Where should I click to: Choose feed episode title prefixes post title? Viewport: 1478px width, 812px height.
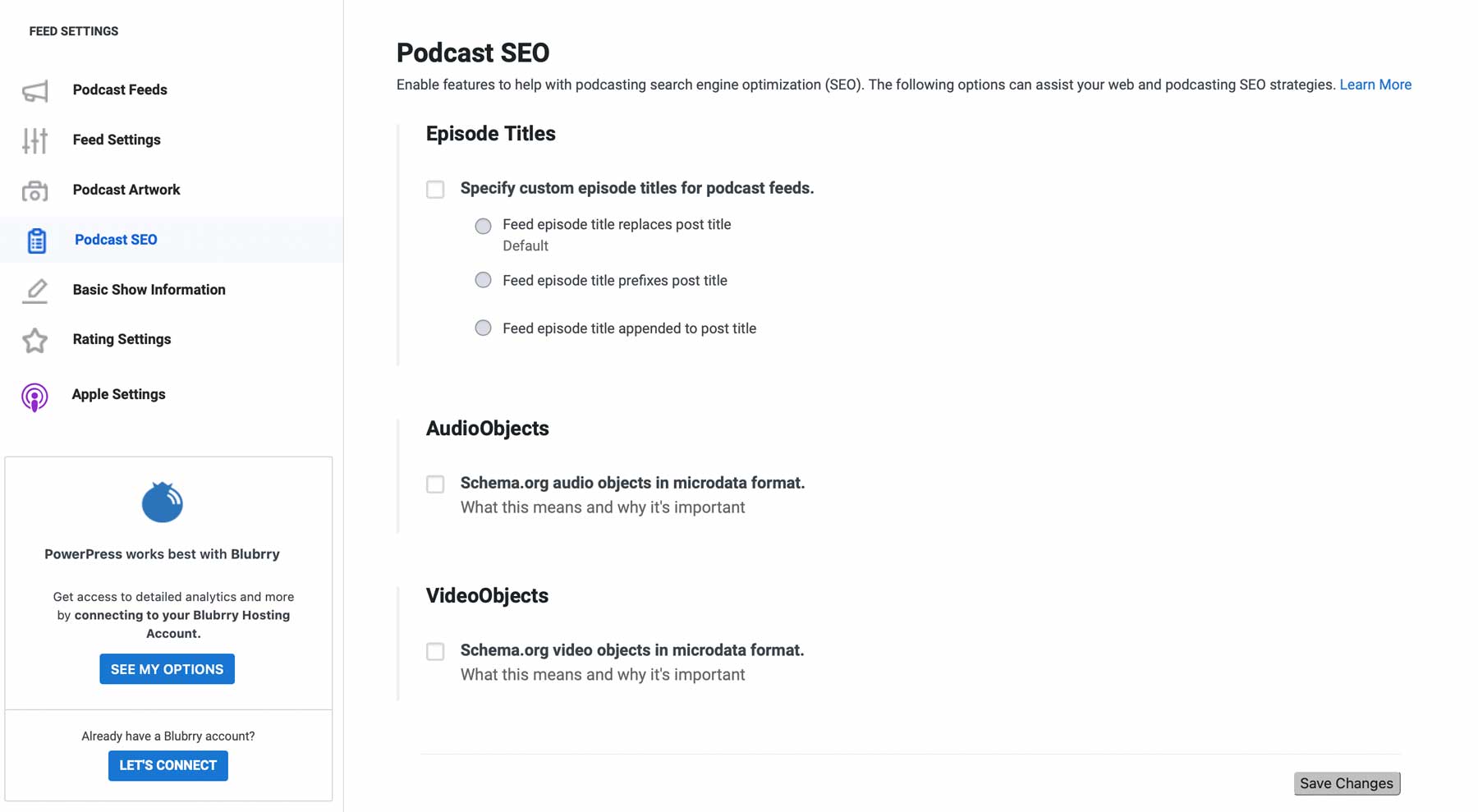pos(483,280)
